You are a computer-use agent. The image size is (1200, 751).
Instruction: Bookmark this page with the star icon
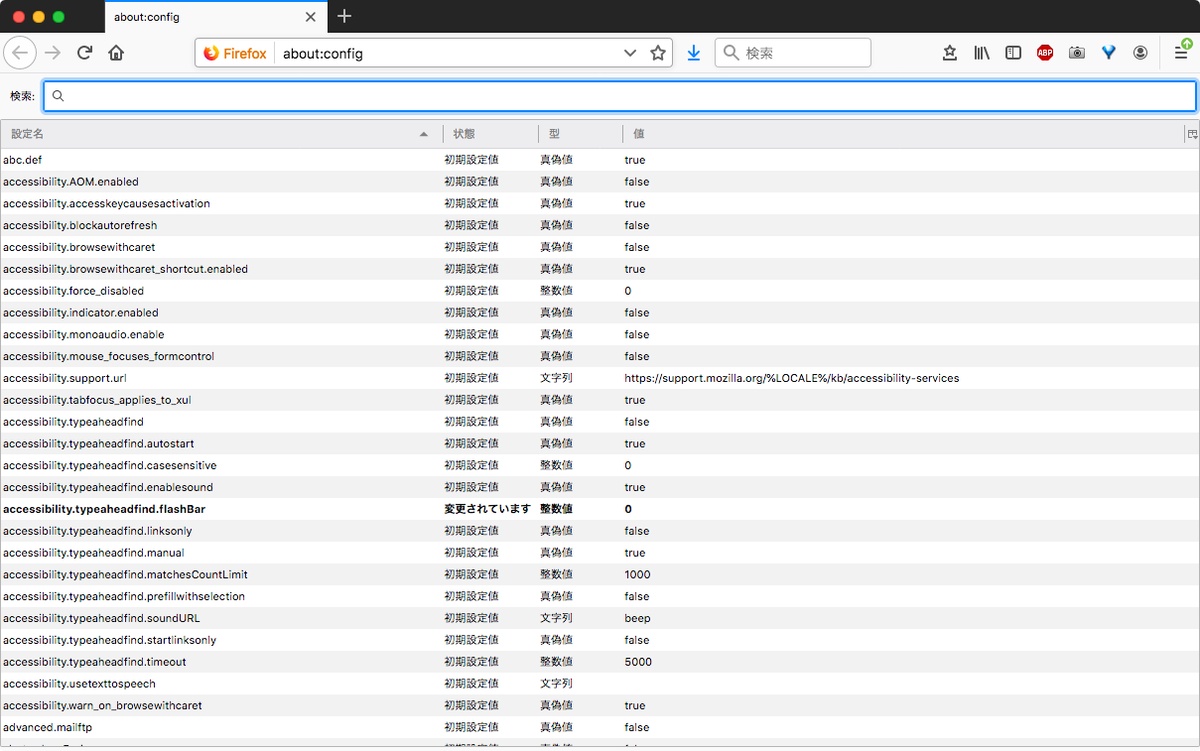point(658,53)
